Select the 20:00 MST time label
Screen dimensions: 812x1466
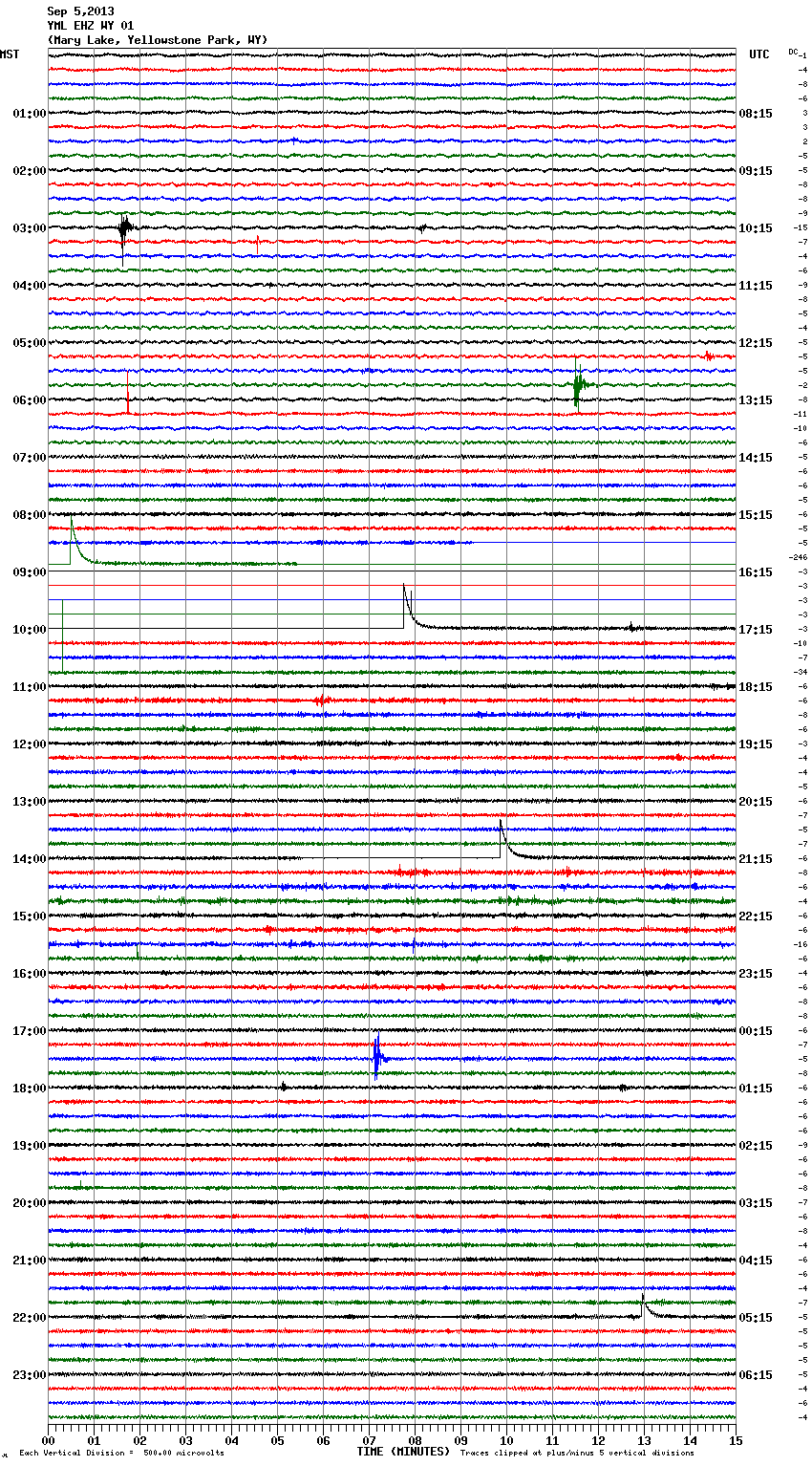(30, 1203)
